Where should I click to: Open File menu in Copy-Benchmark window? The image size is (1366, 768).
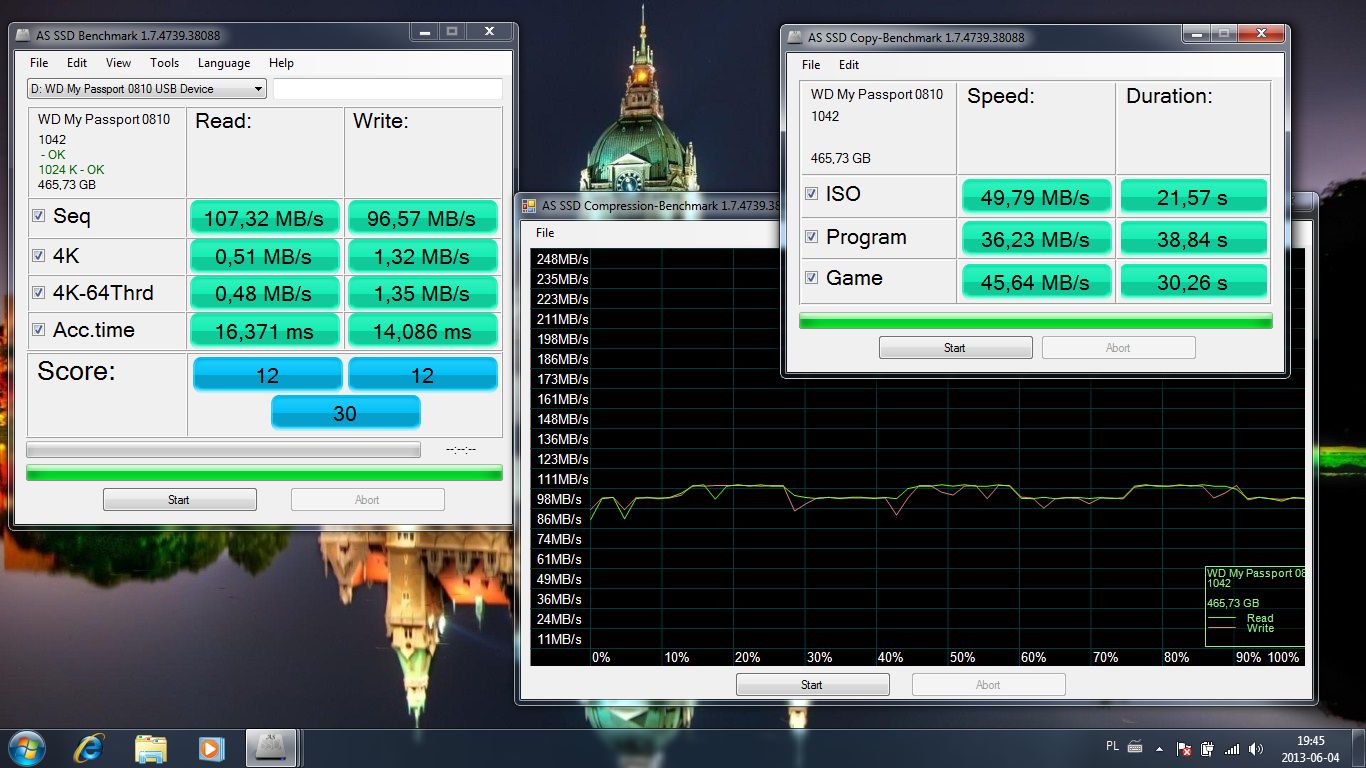811,65
